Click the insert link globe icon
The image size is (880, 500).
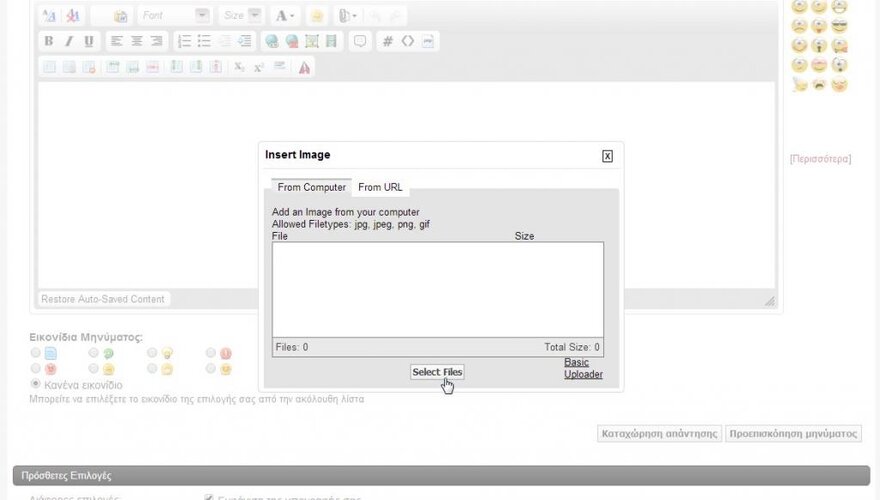tap(271, 42)
